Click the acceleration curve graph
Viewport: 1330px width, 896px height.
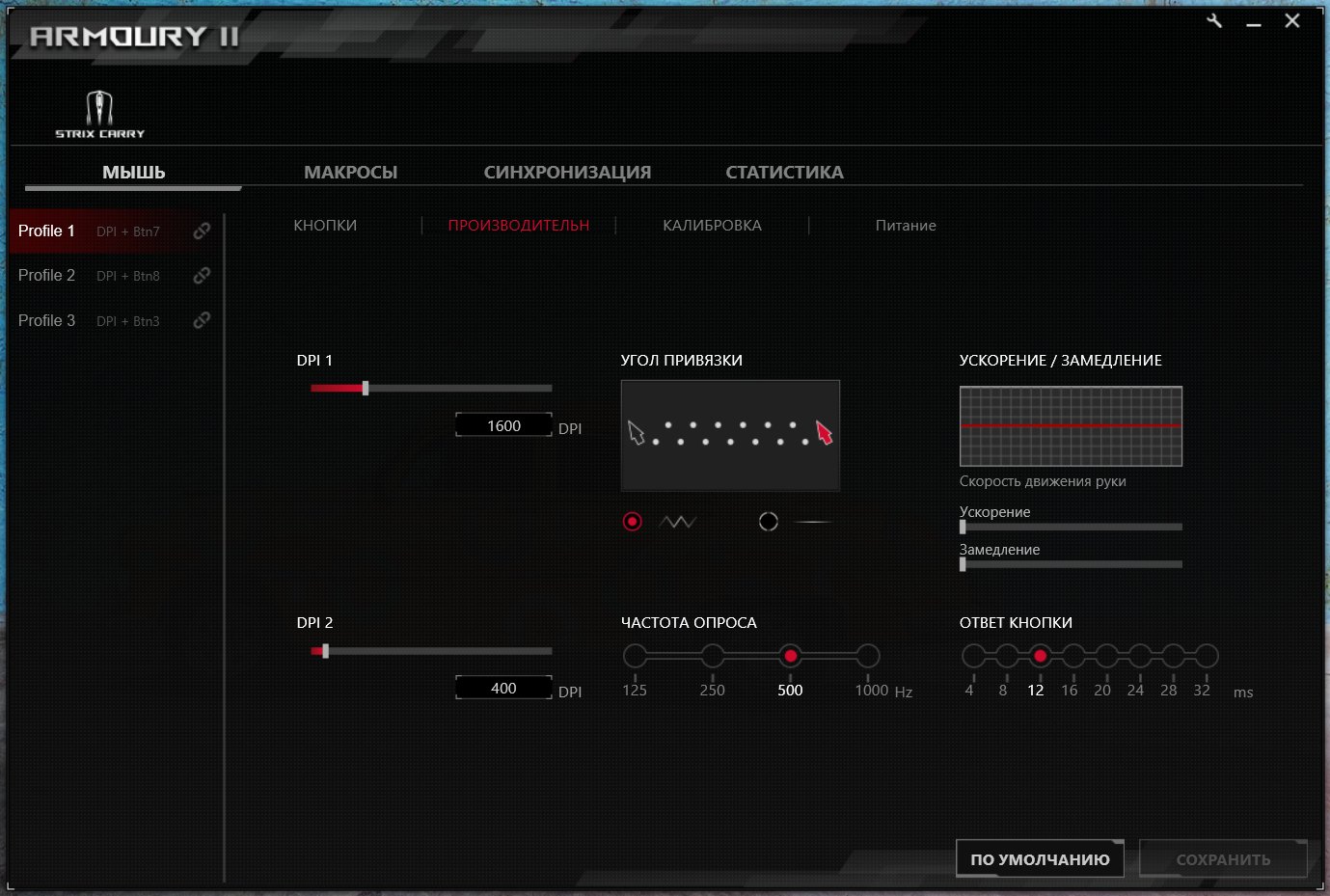1071,426
